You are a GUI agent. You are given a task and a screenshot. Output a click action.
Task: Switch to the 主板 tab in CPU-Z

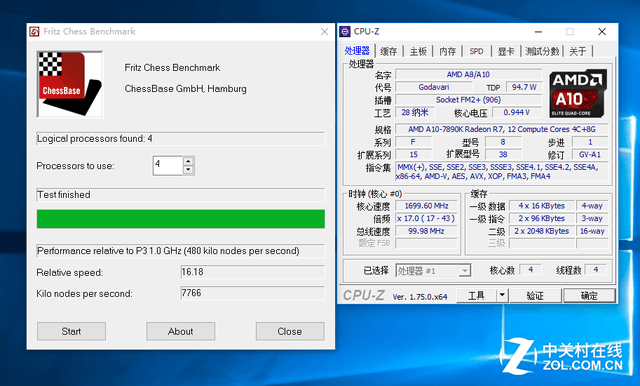(418, 51)
